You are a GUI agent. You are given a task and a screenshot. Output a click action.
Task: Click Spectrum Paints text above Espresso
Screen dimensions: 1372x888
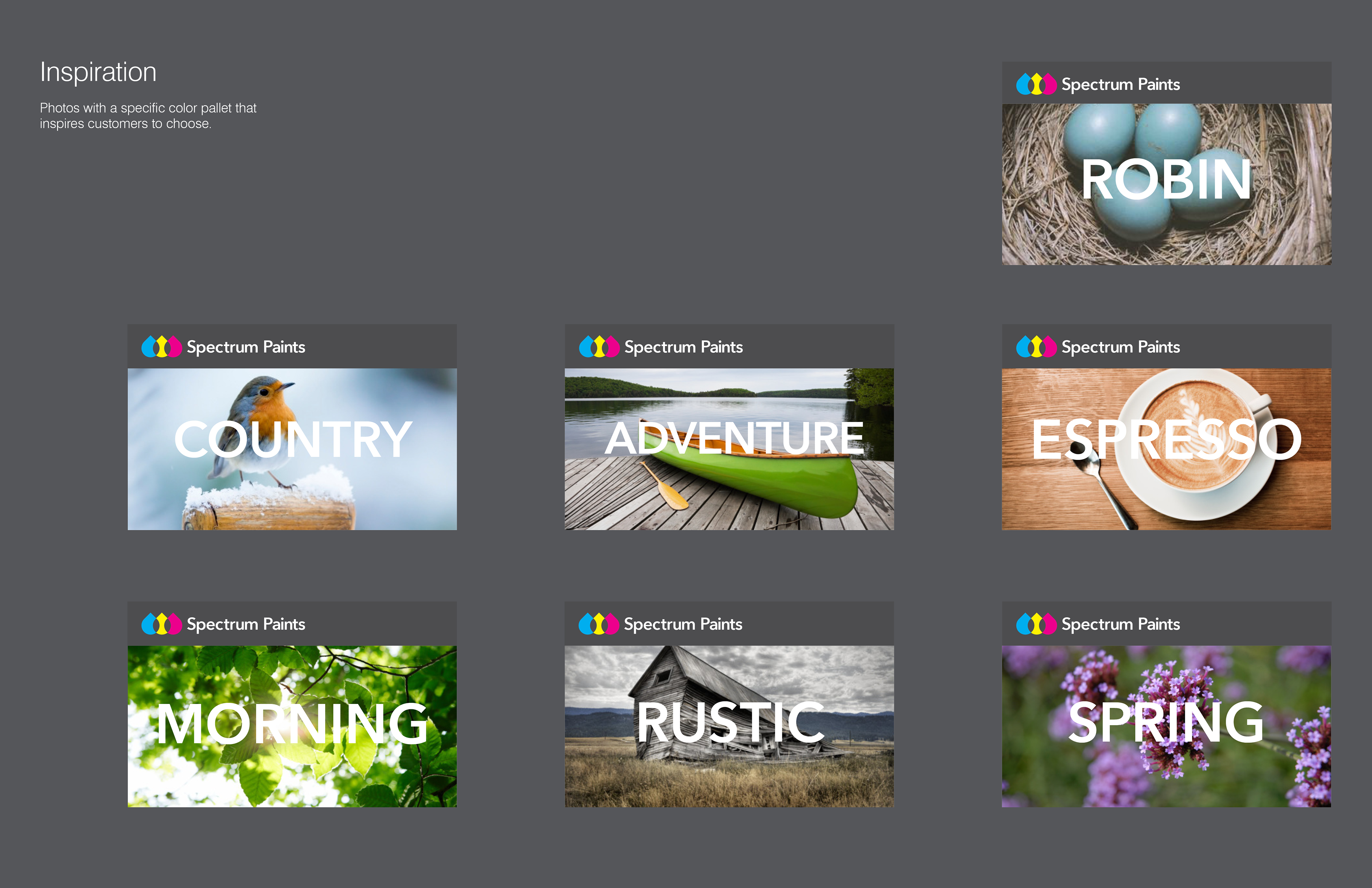tap(1120, 347)
